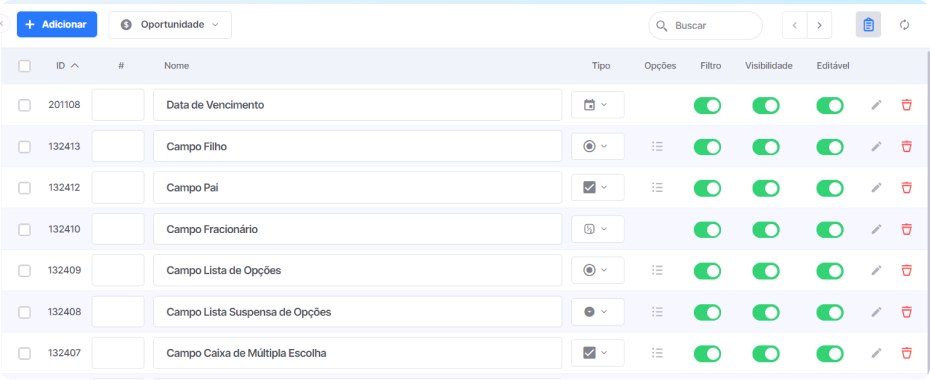
Task: Edit pencil icon for Campo Lista de Opções
Action: tap(876, 270)
